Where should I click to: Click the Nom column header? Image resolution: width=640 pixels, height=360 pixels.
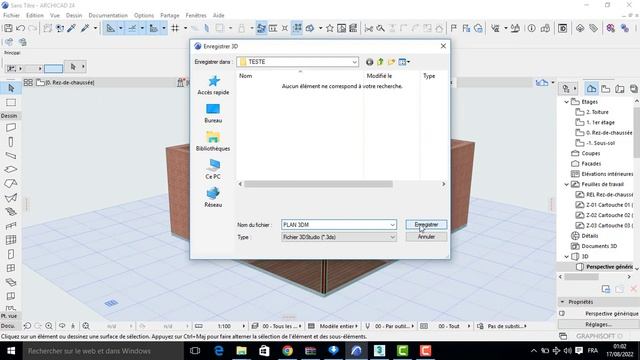pos(245,76)
